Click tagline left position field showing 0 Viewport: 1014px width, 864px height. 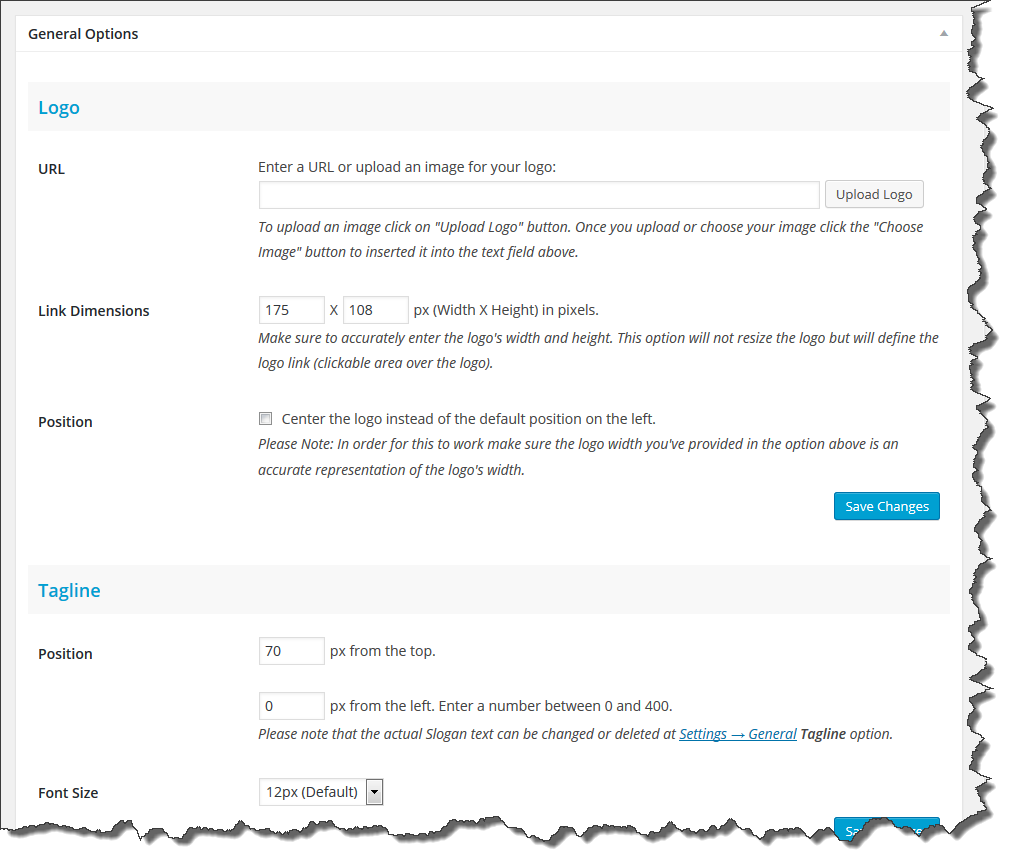click(291, 706)
